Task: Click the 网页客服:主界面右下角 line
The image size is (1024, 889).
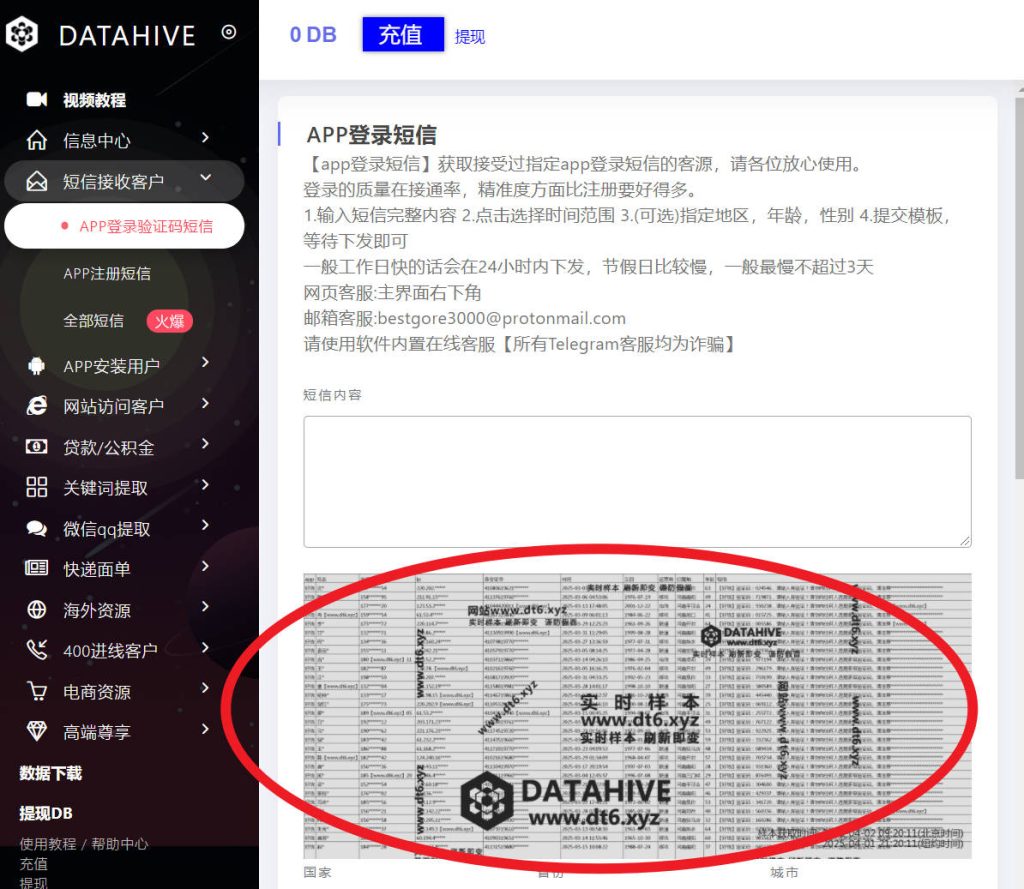Action: (x=392, y=293)
